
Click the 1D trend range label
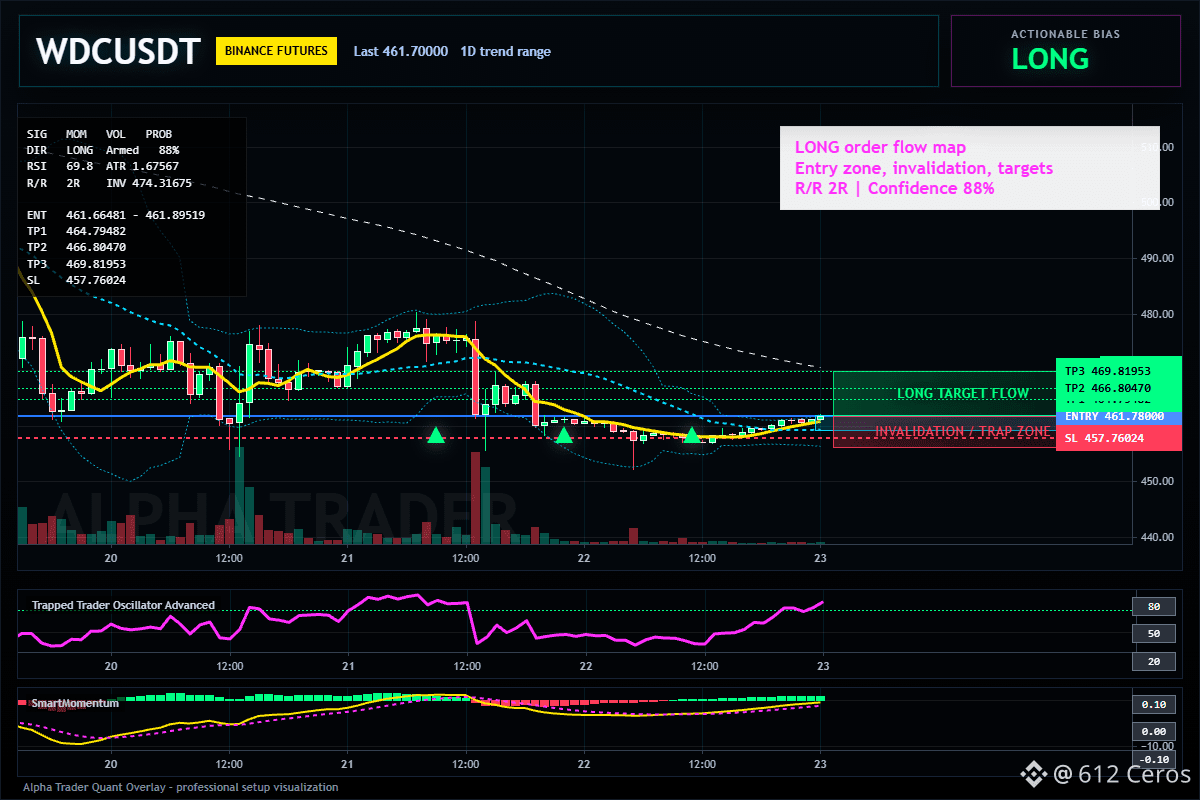(x=505, y=51)
